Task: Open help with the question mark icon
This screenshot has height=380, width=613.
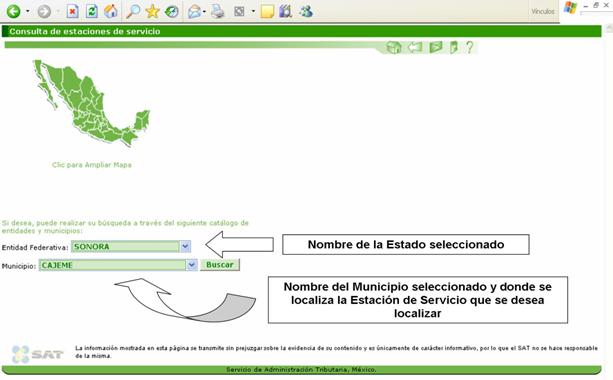Action: [x=470, y=47]
